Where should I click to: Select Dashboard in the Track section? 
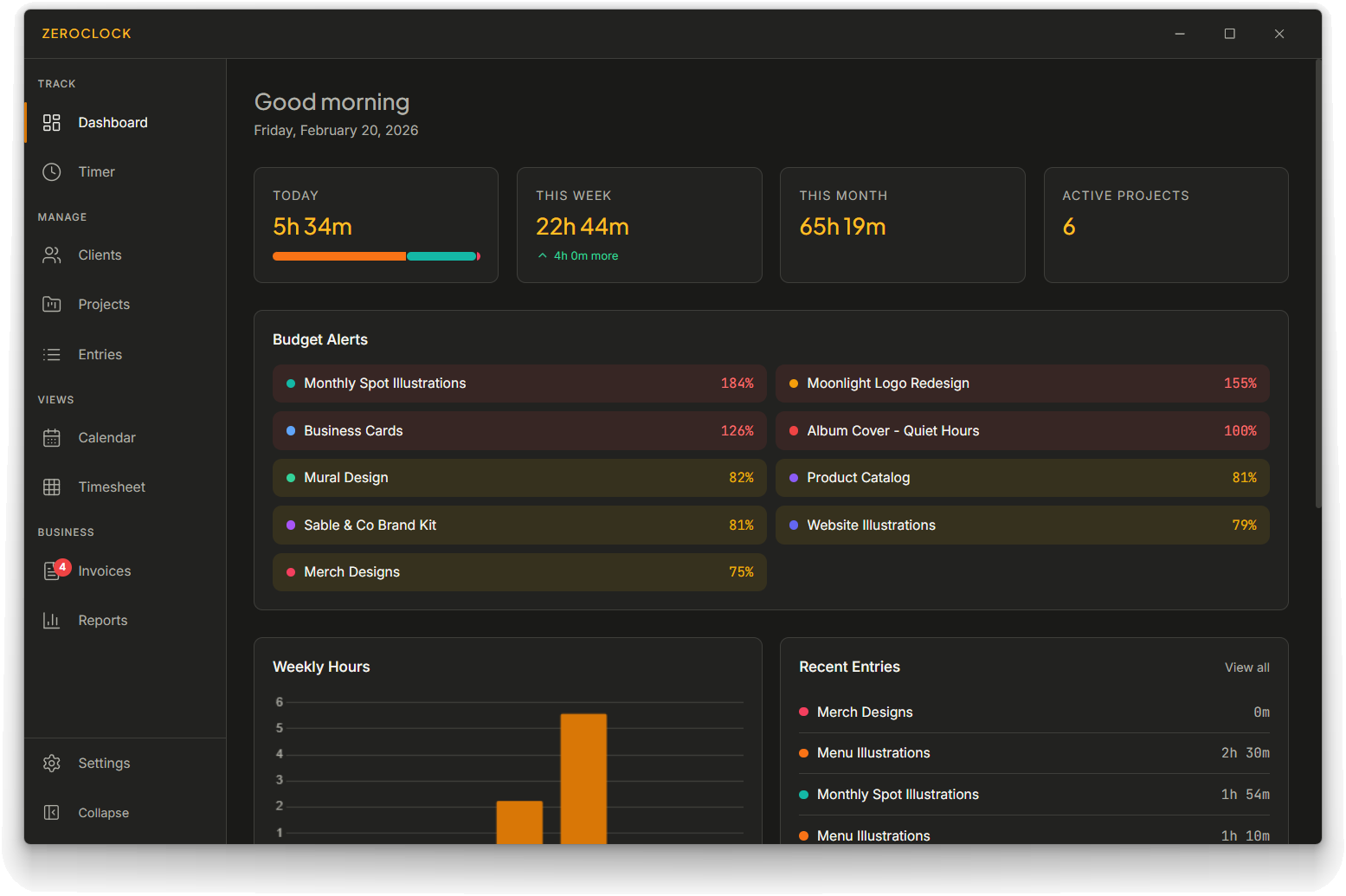pyautogui.click(x=113, y=122)
